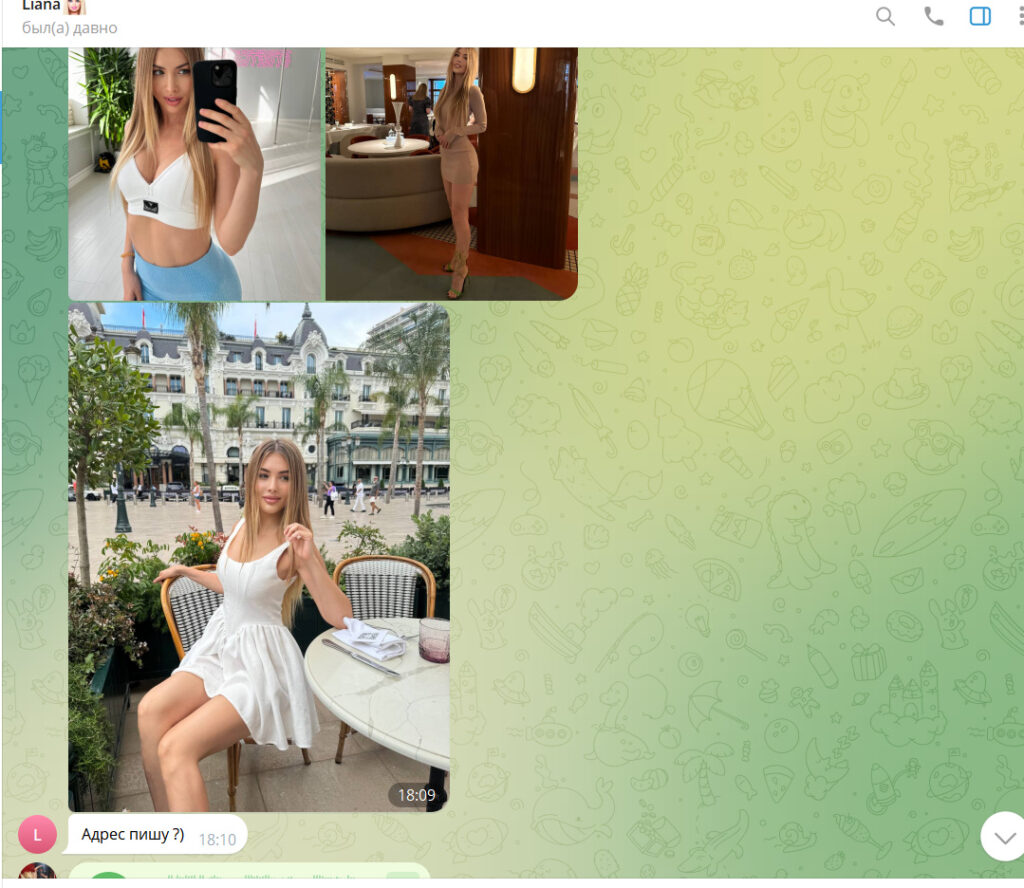Open profile via the Liana chat title

click(x=40, y=6)
